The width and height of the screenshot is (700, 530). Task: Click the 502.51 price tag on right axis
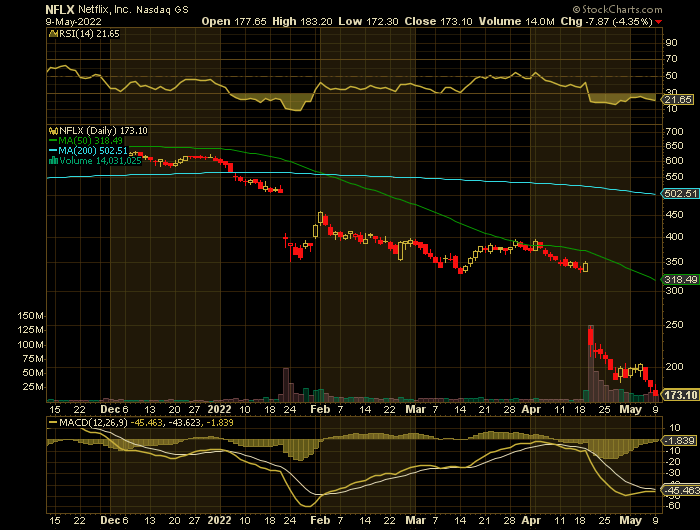coord(678,193)
